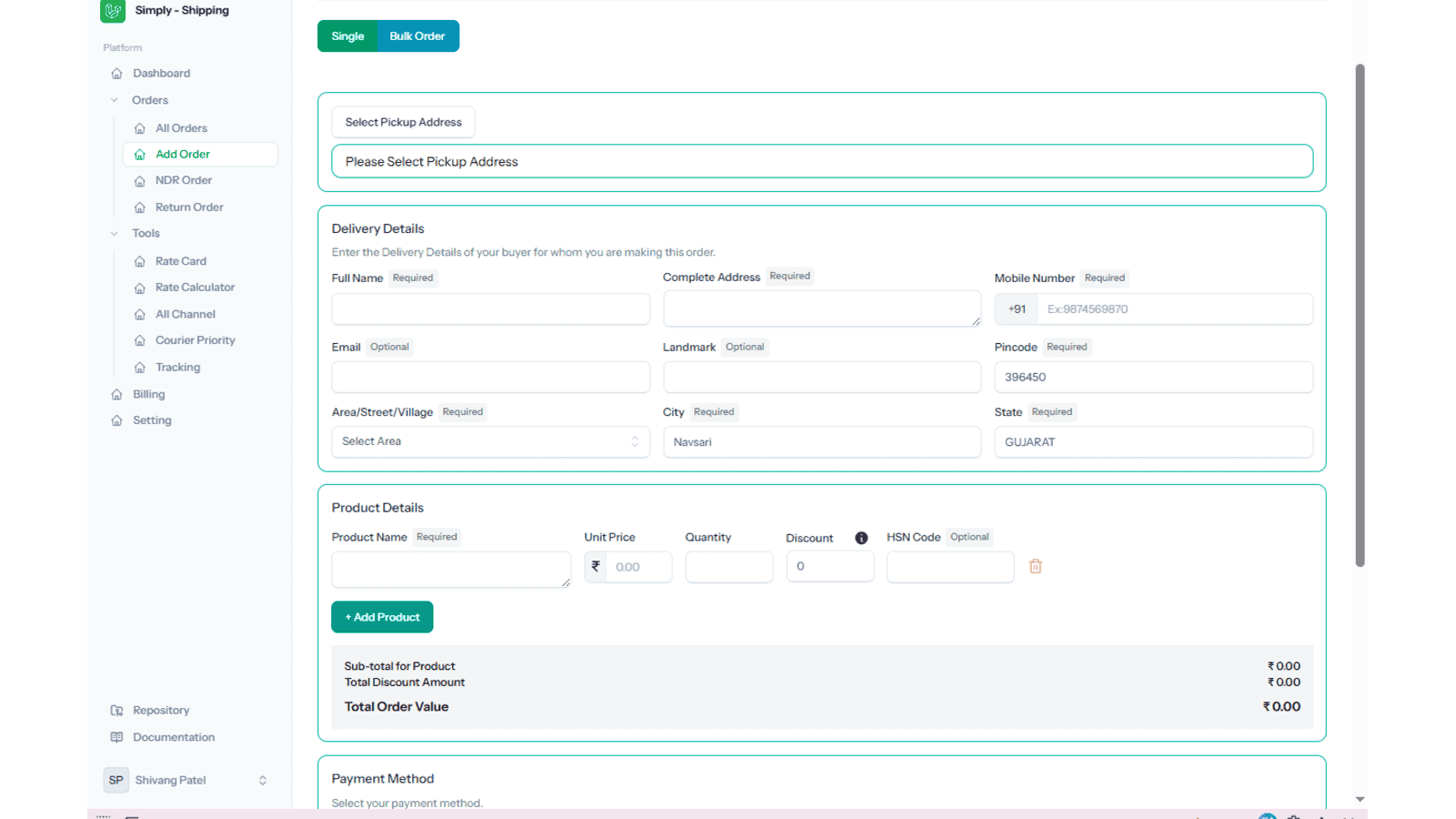The height and width of the screenshot is (819, 1456).
Task: Click the icon beside NDR Order
Action: [x=139, y=181]
